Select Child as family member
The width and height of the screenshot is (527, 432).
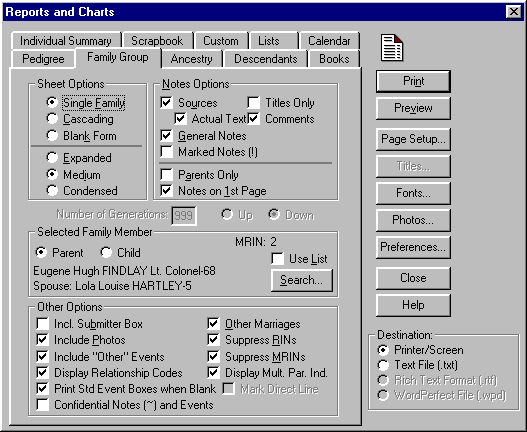(106, 252)
